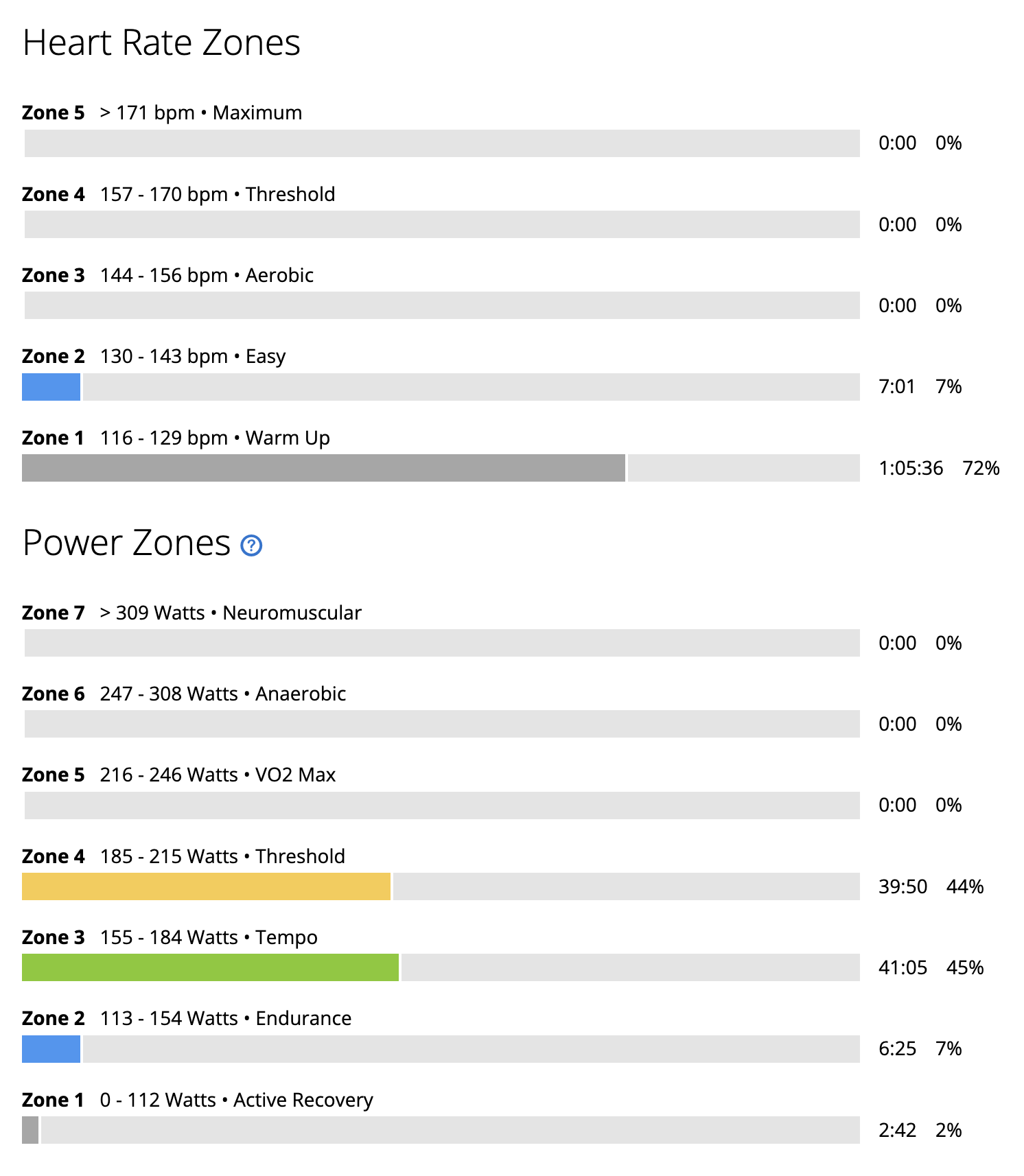Click the Heart Rate Zones heading
The image size is (1024, 1176).
point(161,43)
